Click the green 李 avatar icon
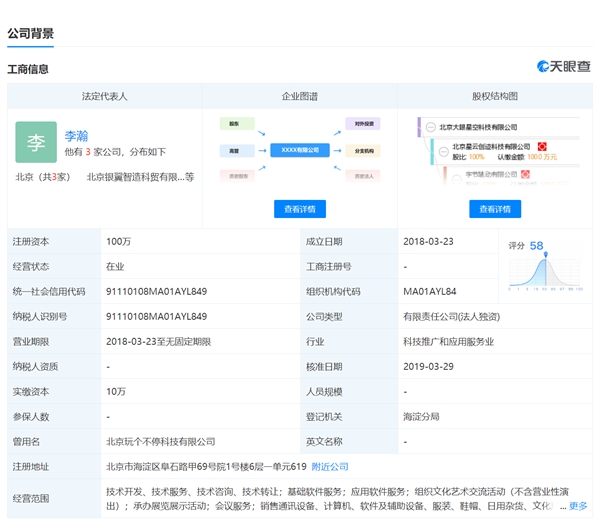 36,142
